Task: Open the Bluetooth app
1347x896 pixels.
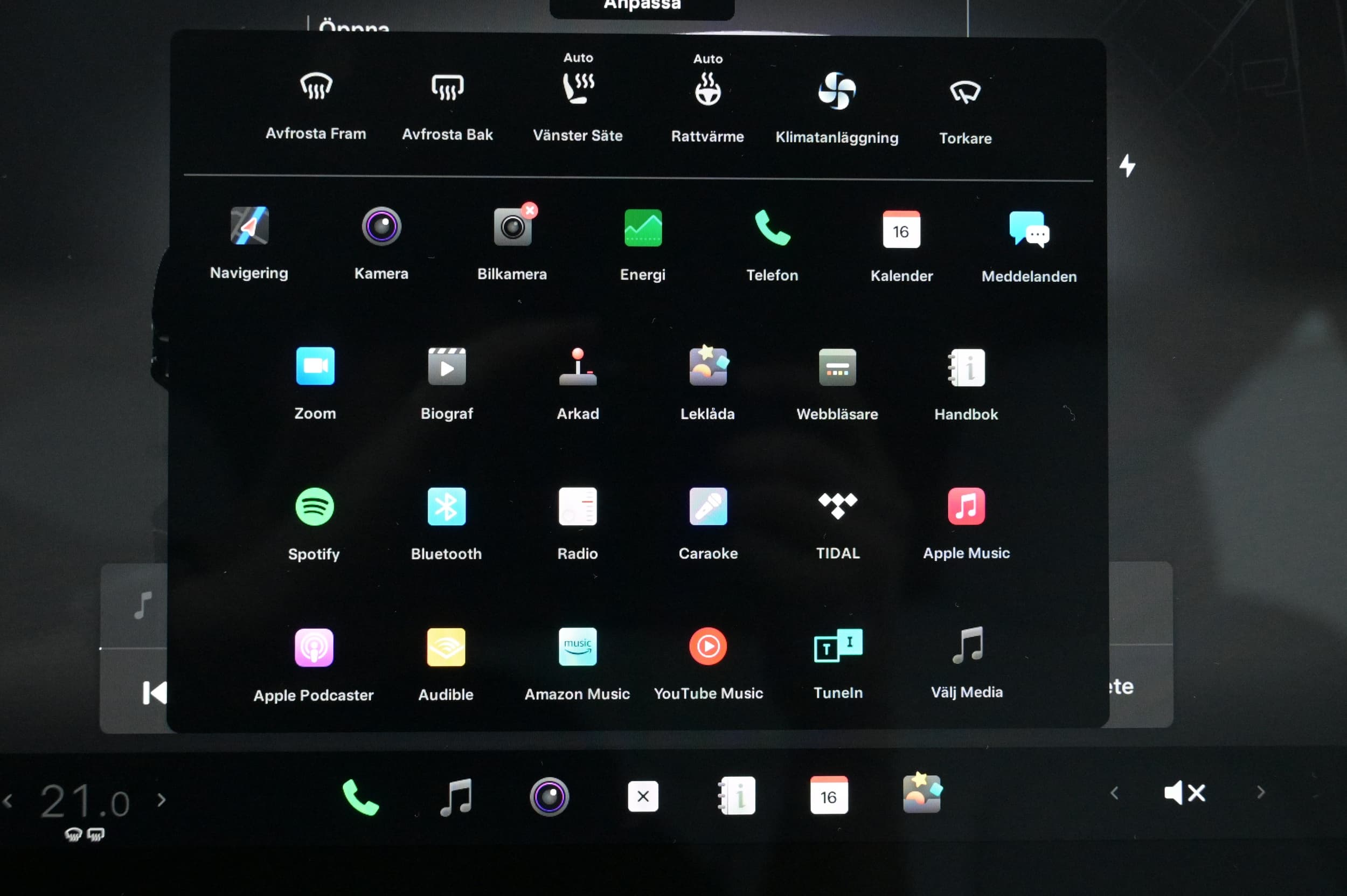Action: pyautogui.click(x=446, y=506)
